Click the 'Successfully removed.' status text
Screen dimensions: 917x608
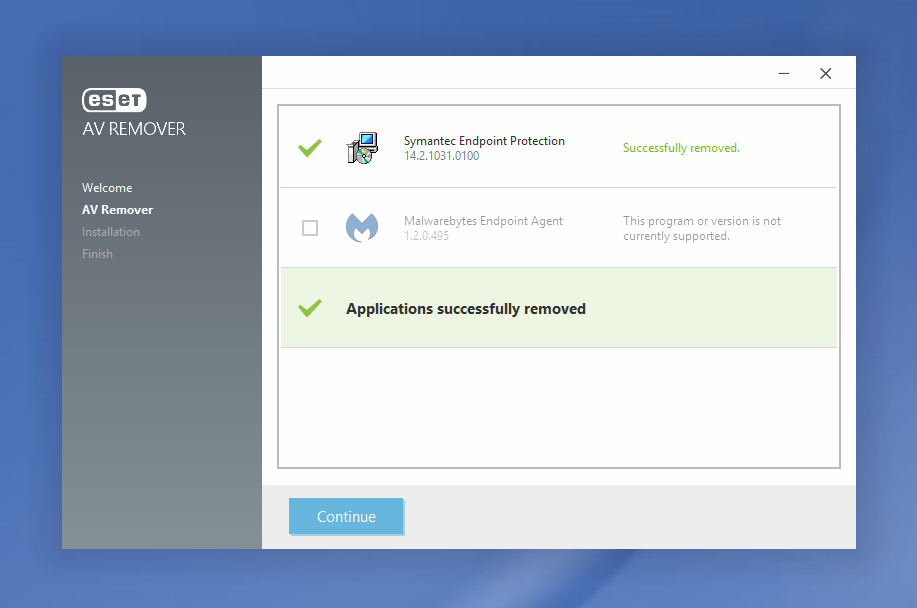tap(681, 148)
